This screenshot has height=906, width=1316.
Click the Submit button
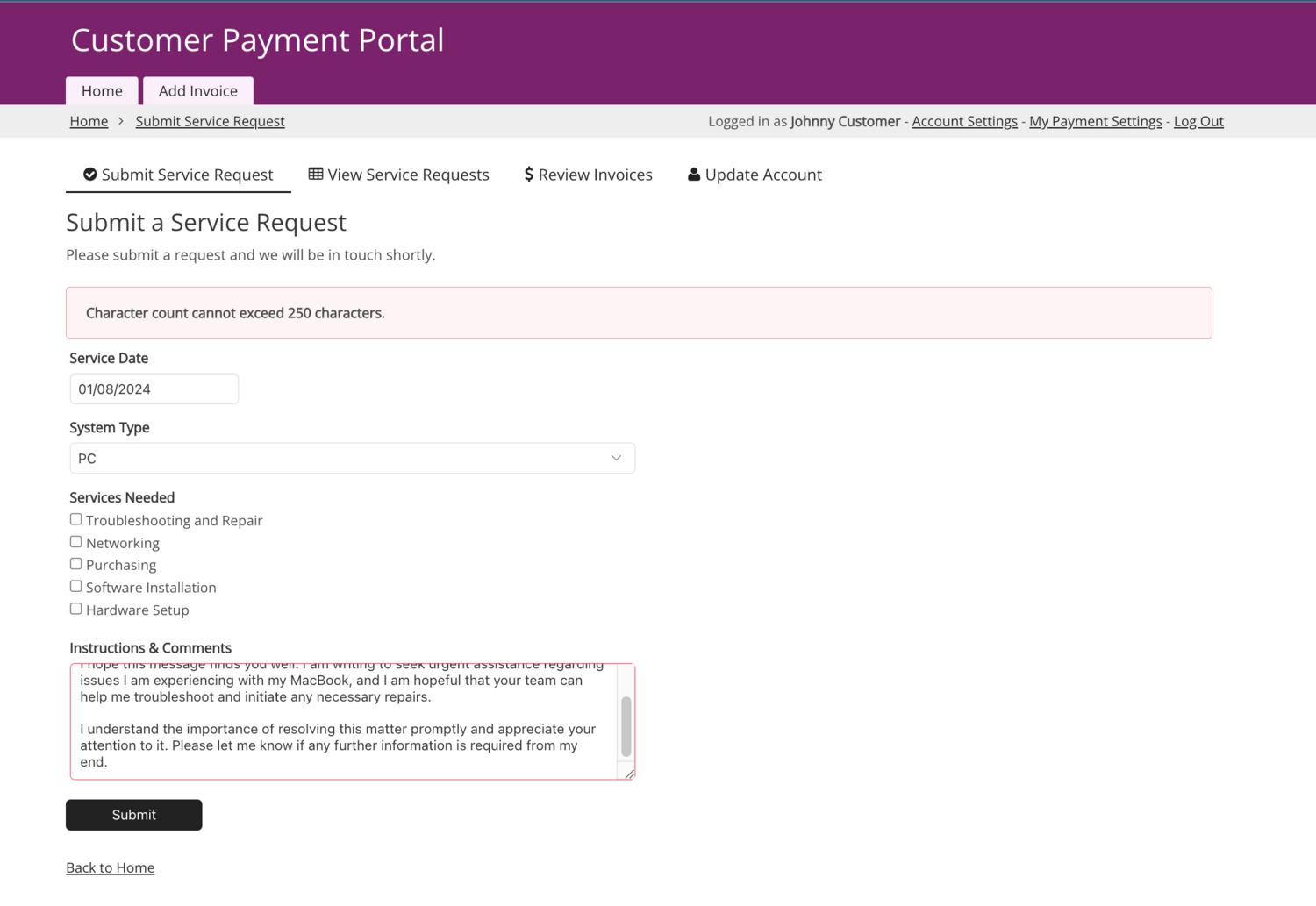[133, 815]
